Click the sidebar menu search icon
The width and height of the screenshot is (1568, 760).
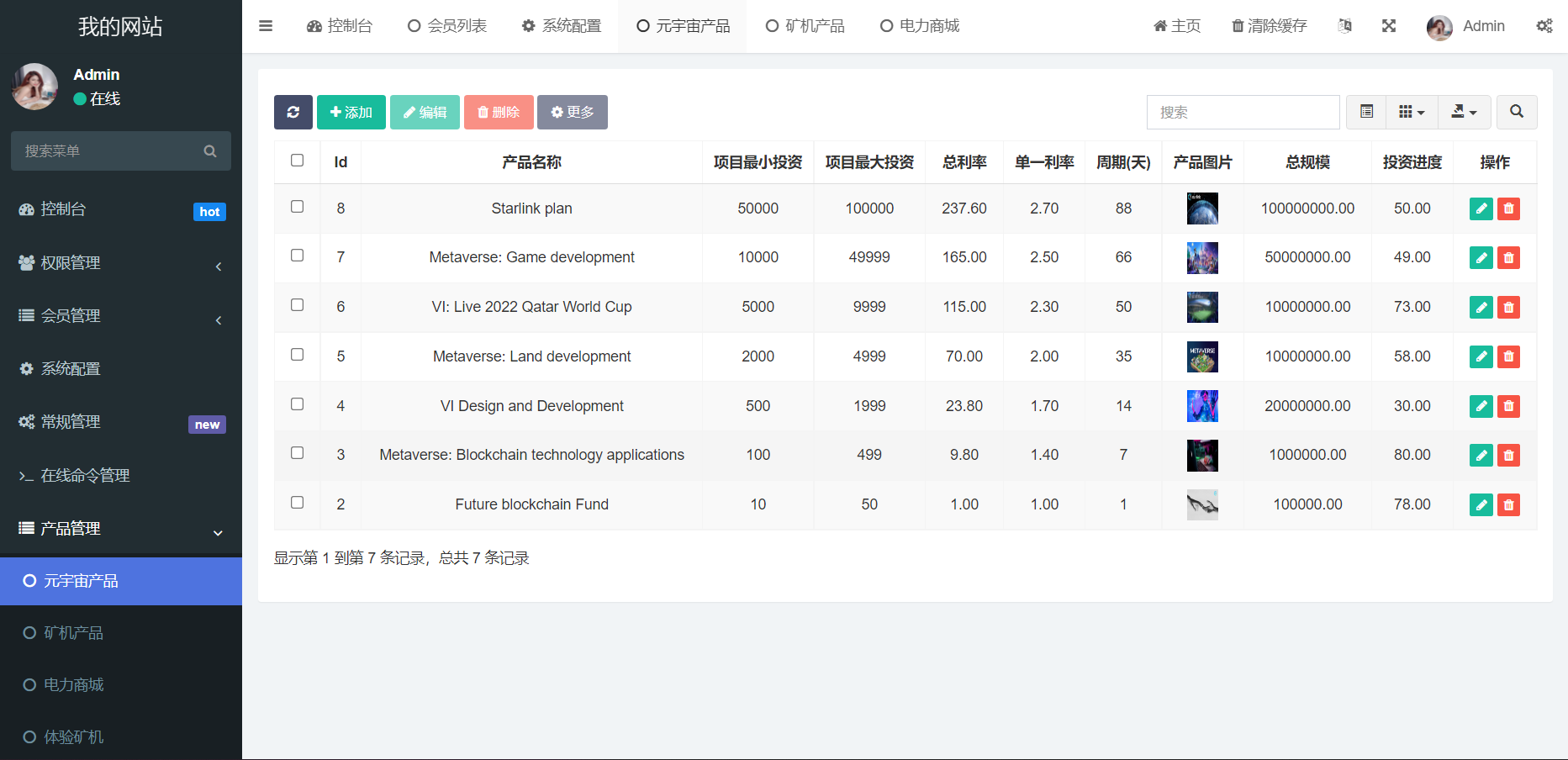point(210,151)
